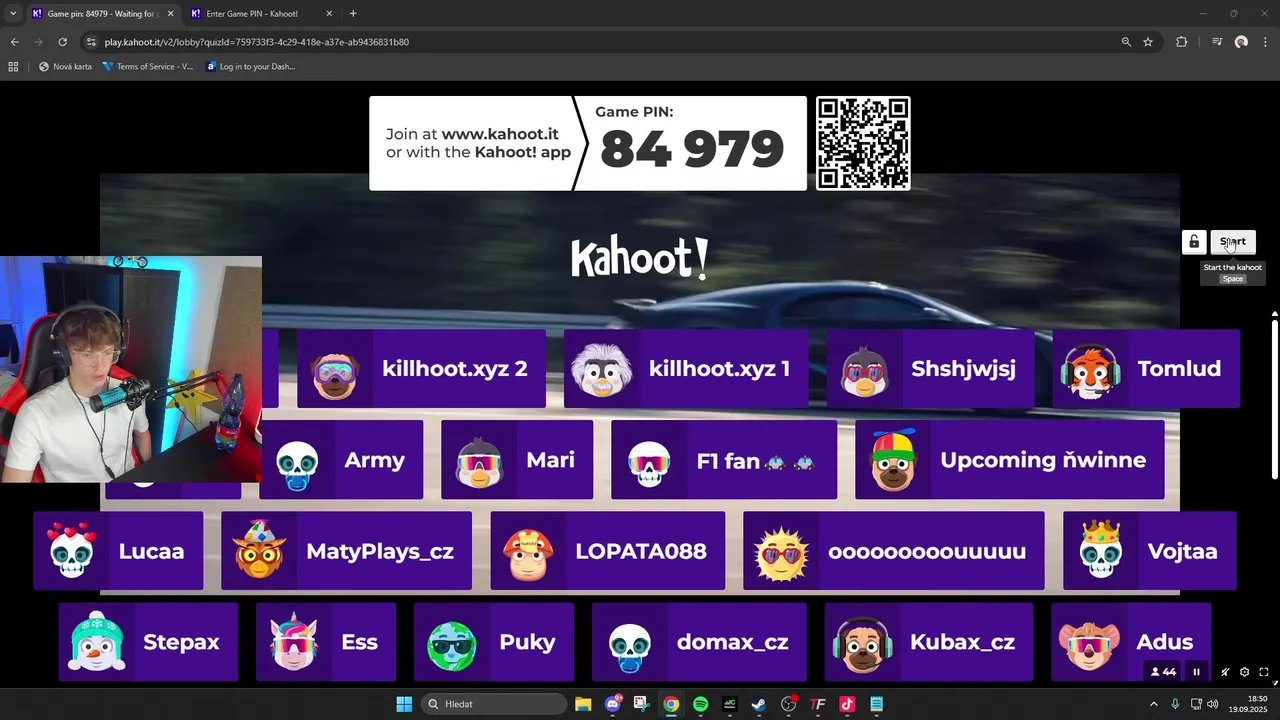Kick player killhoot.xyz 2
Image resolution: width=1280 pixels, height=720 pixels.
[421, 368]
